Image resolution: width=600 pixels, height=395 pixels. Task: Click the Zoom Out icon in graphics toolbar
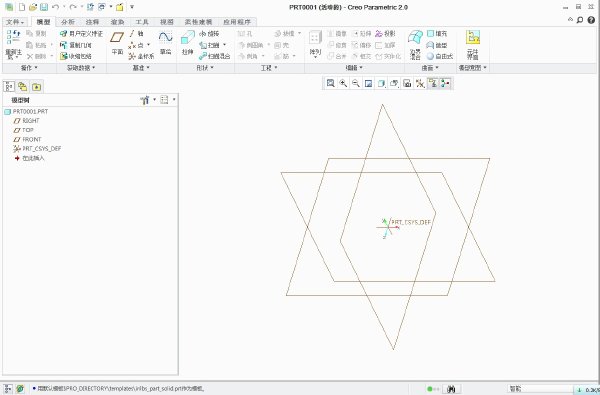click(x=355, y=83)
